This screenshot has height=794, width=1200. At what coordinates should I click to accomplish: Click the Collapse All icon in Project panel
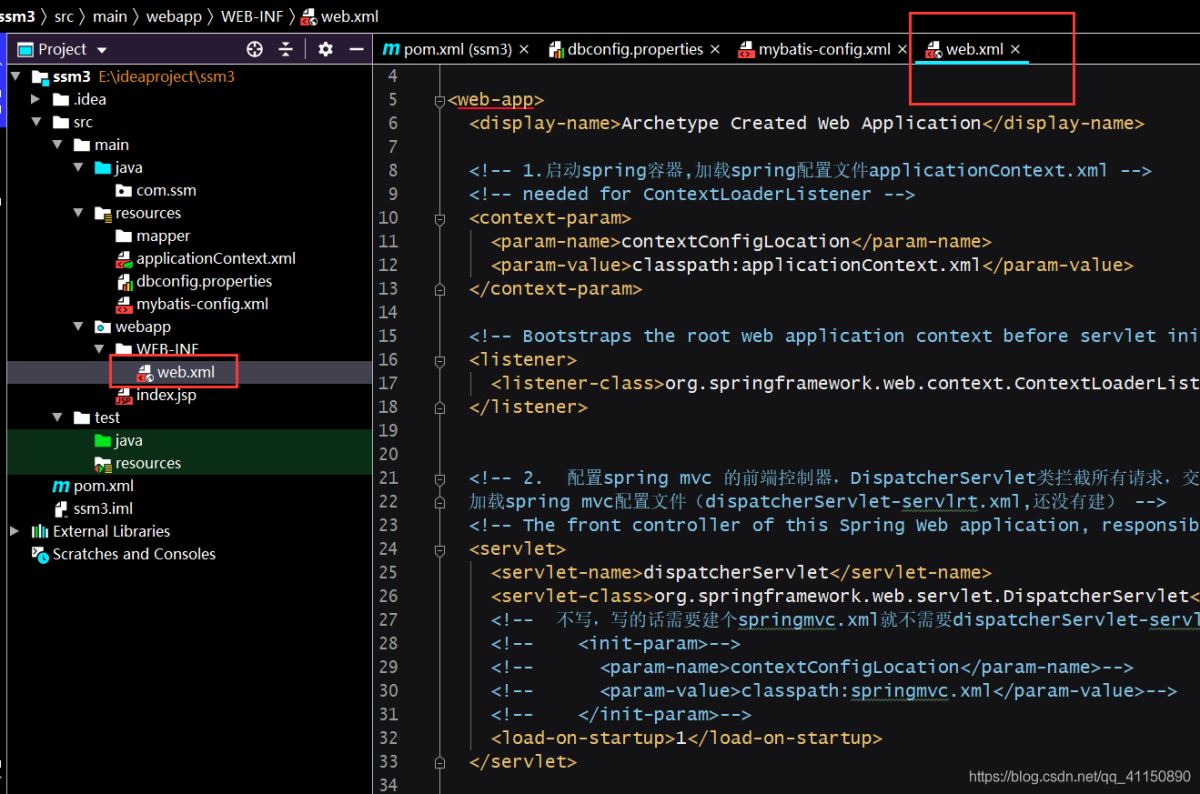point(286,49)
